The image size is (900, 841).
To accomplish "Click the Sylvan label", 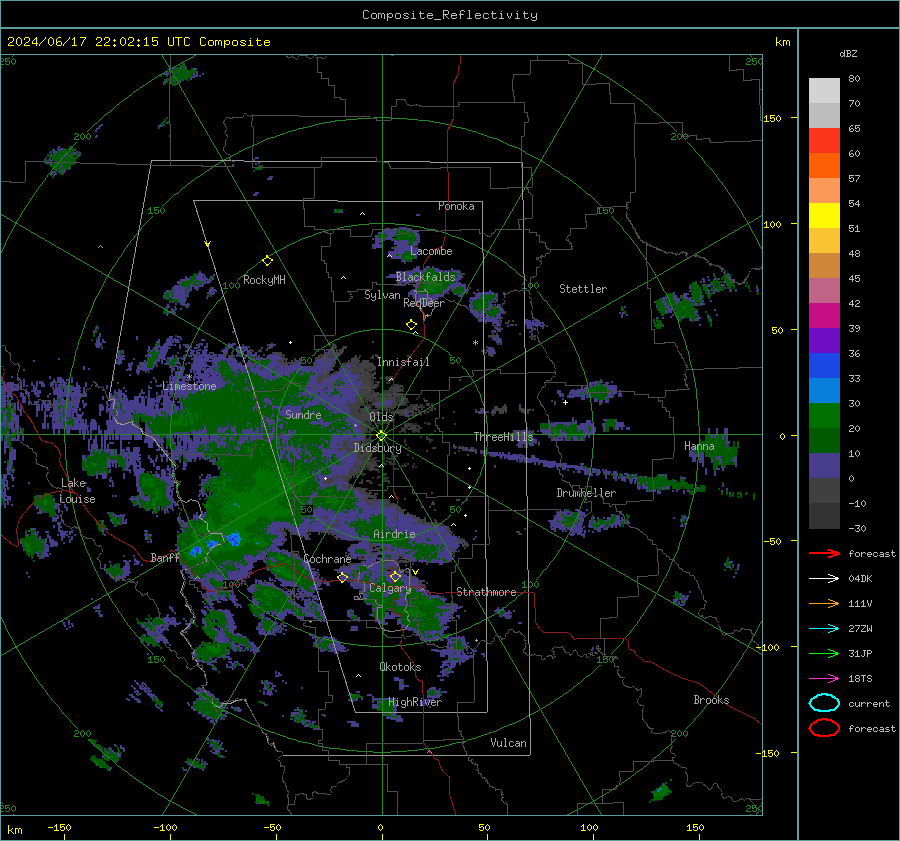I will click(382, 295).
